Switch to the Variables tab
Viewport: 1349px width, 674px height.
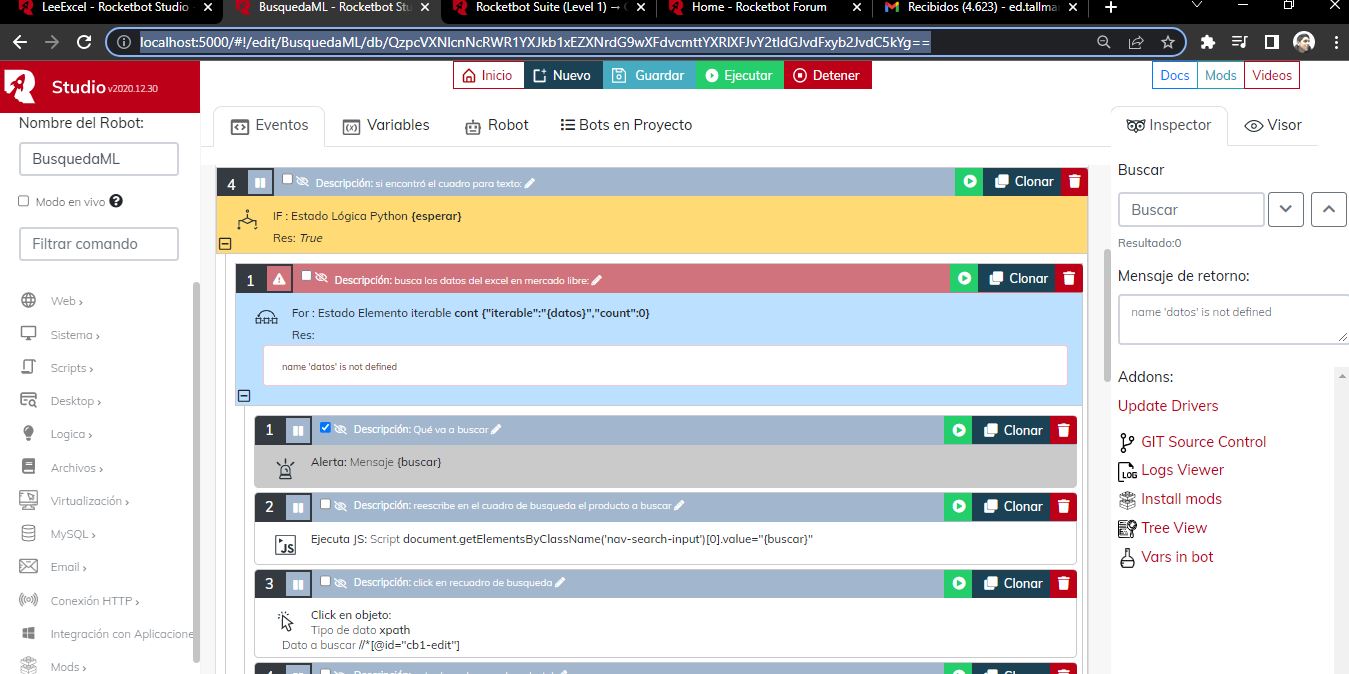[x=398, y=125]
